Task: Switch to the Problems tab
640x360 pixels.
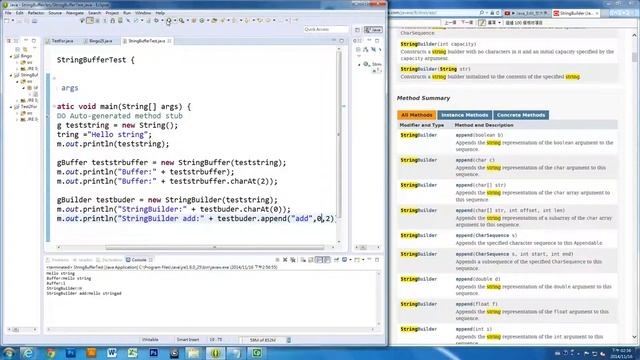Action: click(x=58, y=260)
